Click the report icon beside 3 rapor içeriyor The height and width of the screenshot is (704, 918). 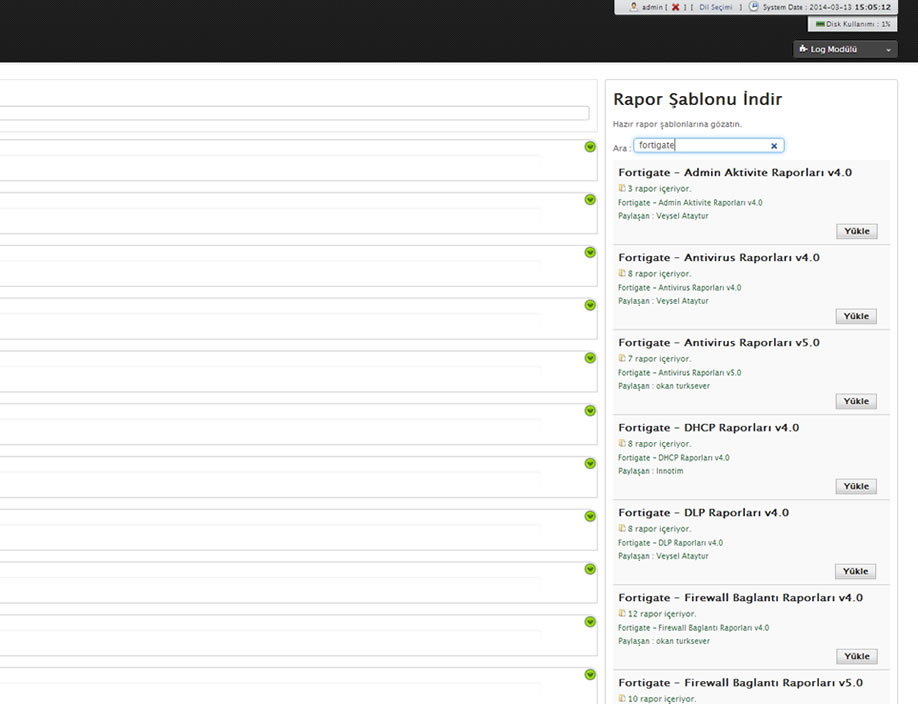pos(622,188)
